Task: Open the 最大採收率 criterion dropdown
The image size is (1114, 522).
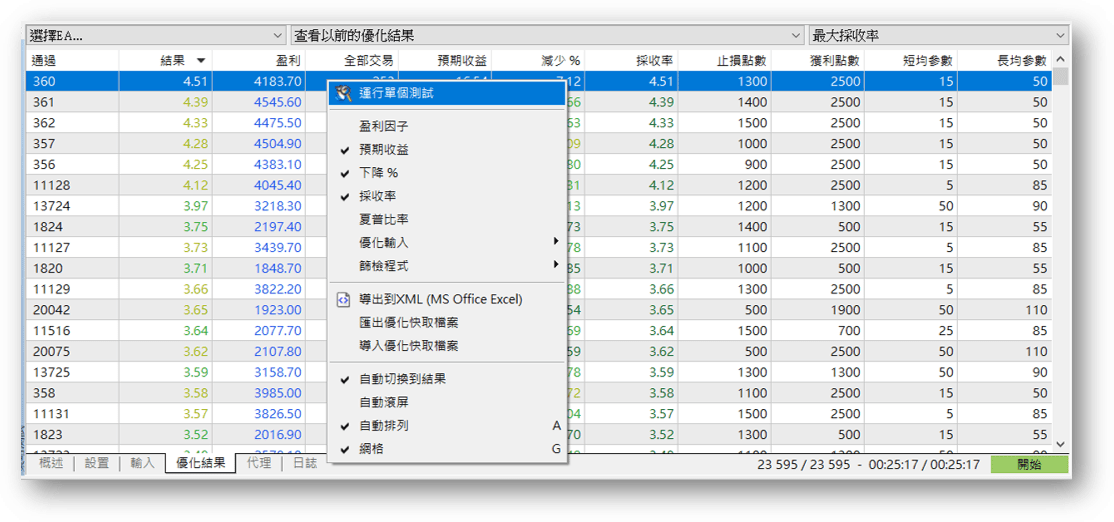Action: tap(939, 35)
